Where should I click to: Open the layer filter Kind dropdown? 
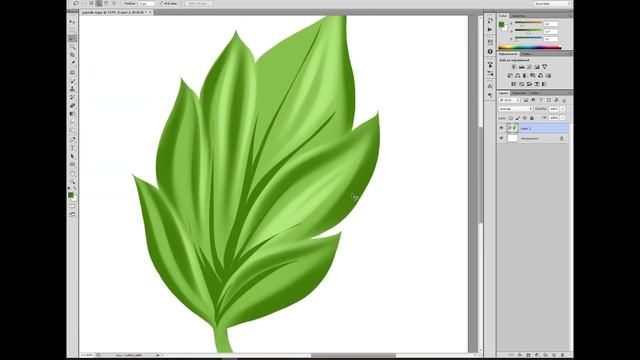509,100
